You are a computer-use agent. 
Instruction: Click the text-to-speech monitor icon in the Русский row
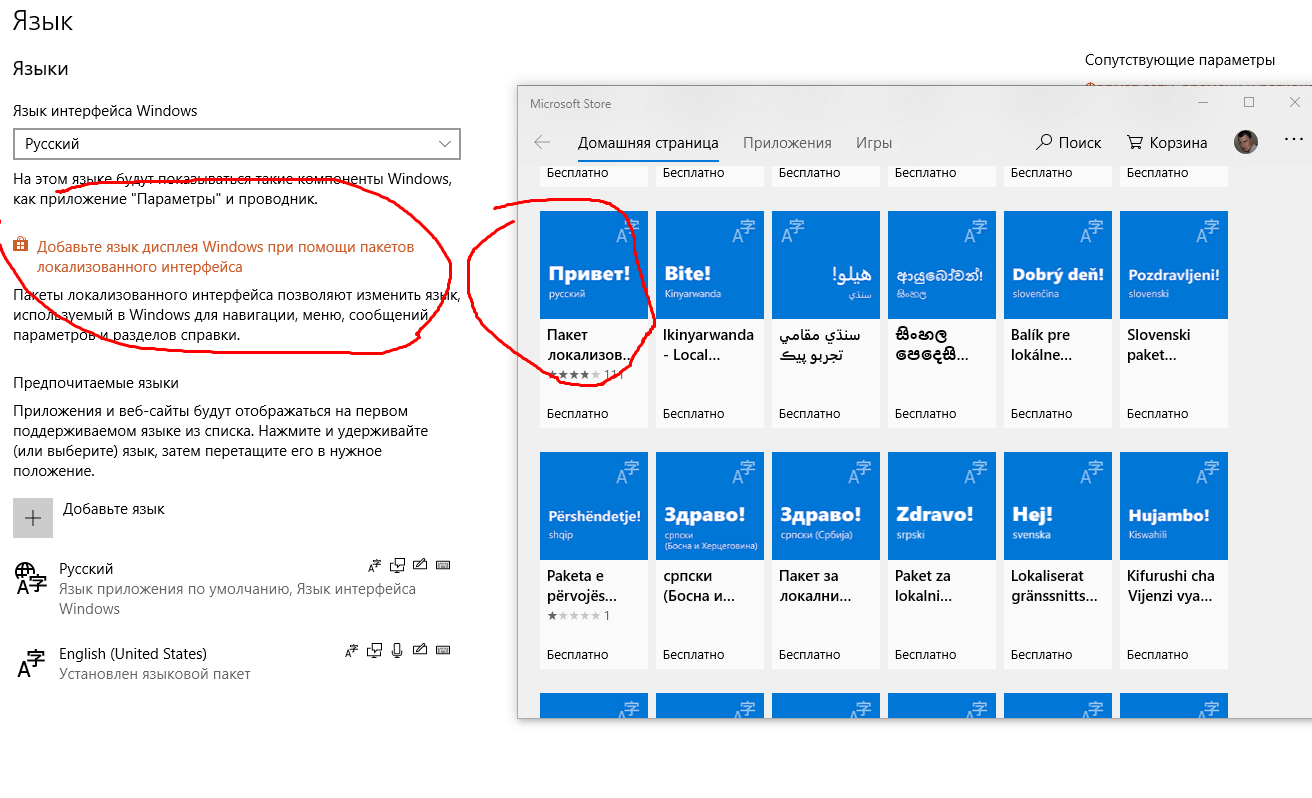[398, 565]
